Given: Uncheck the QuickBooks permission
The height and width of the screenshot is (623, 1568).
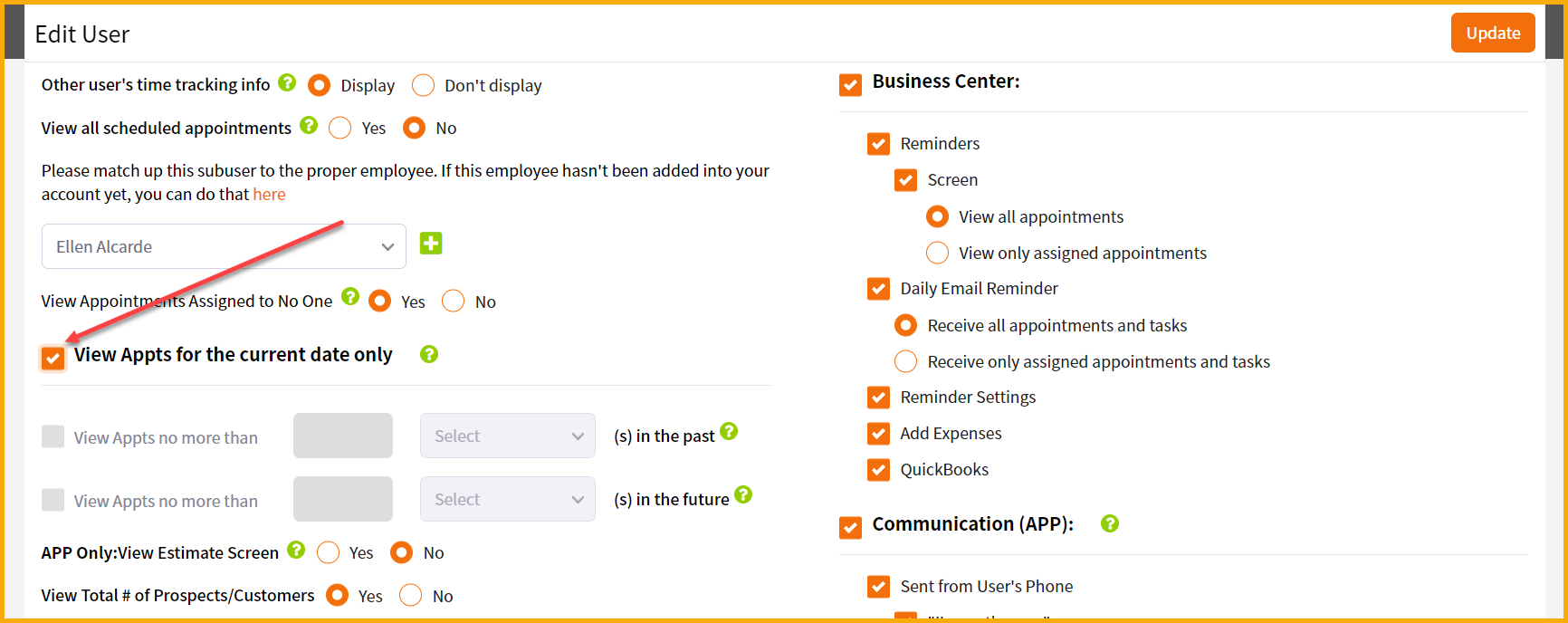Looking at the screenshot, I should (878, 469).
